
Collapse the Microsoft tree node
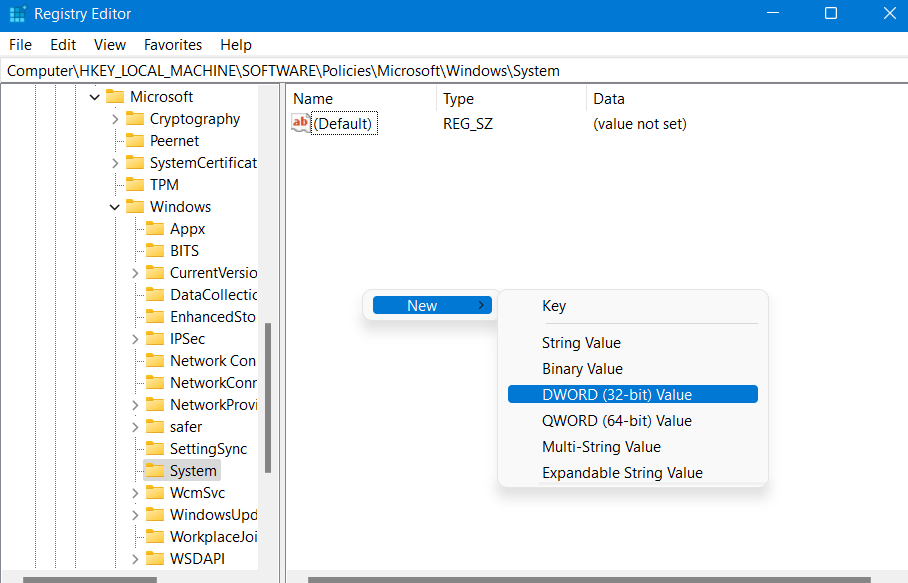[95, 97]
